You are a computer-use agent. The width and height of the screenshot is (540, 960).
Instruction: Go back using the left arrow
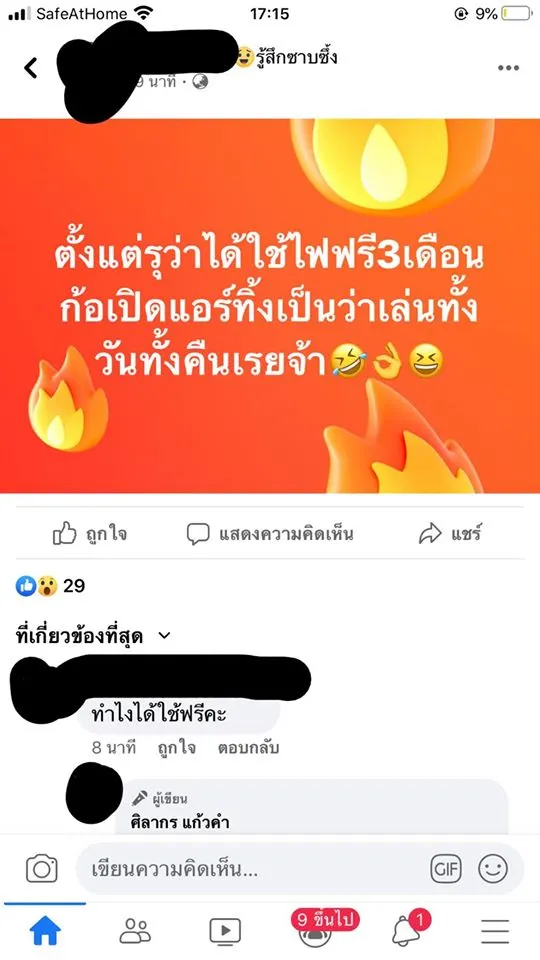[31, 68]
